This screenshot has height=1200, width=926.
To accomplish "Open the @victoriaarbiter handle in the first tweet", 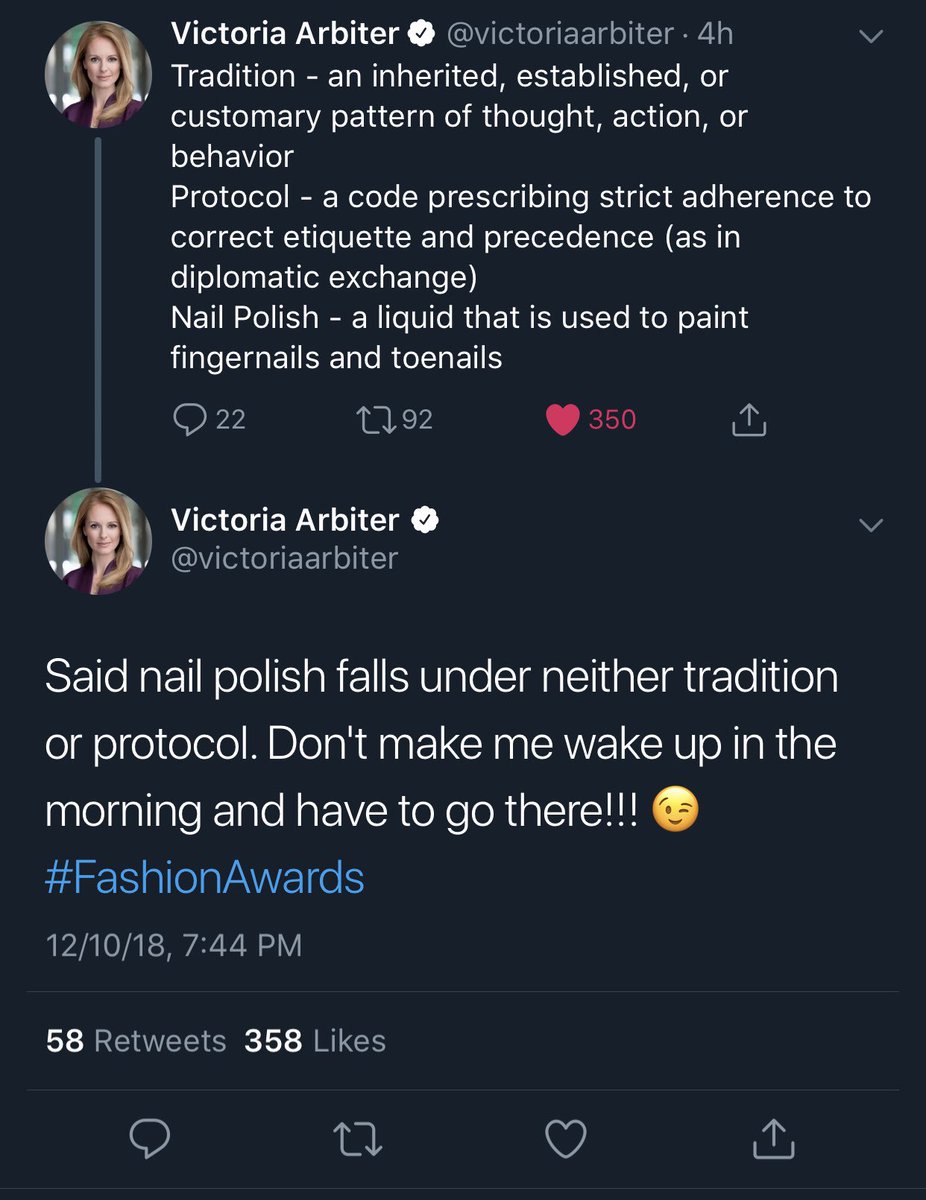I will click(x=559, y=34).
